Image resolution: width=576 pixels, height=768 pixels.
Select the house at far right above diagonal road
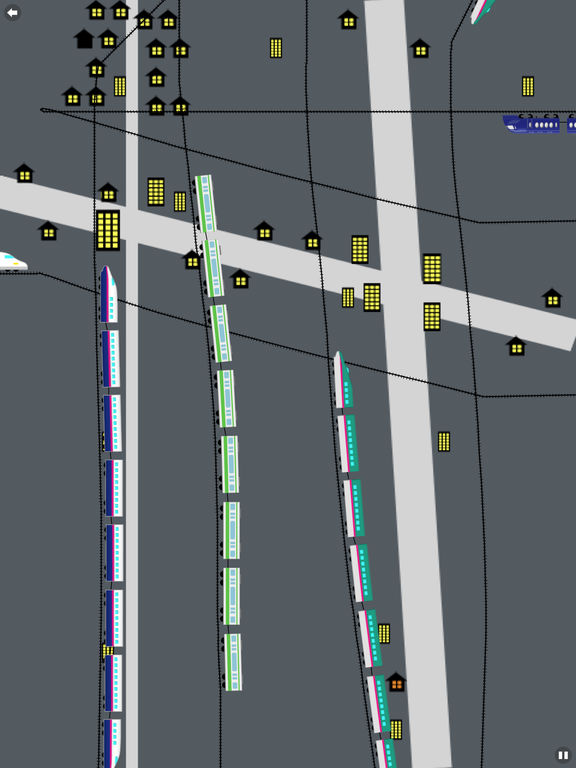[552, 298]
